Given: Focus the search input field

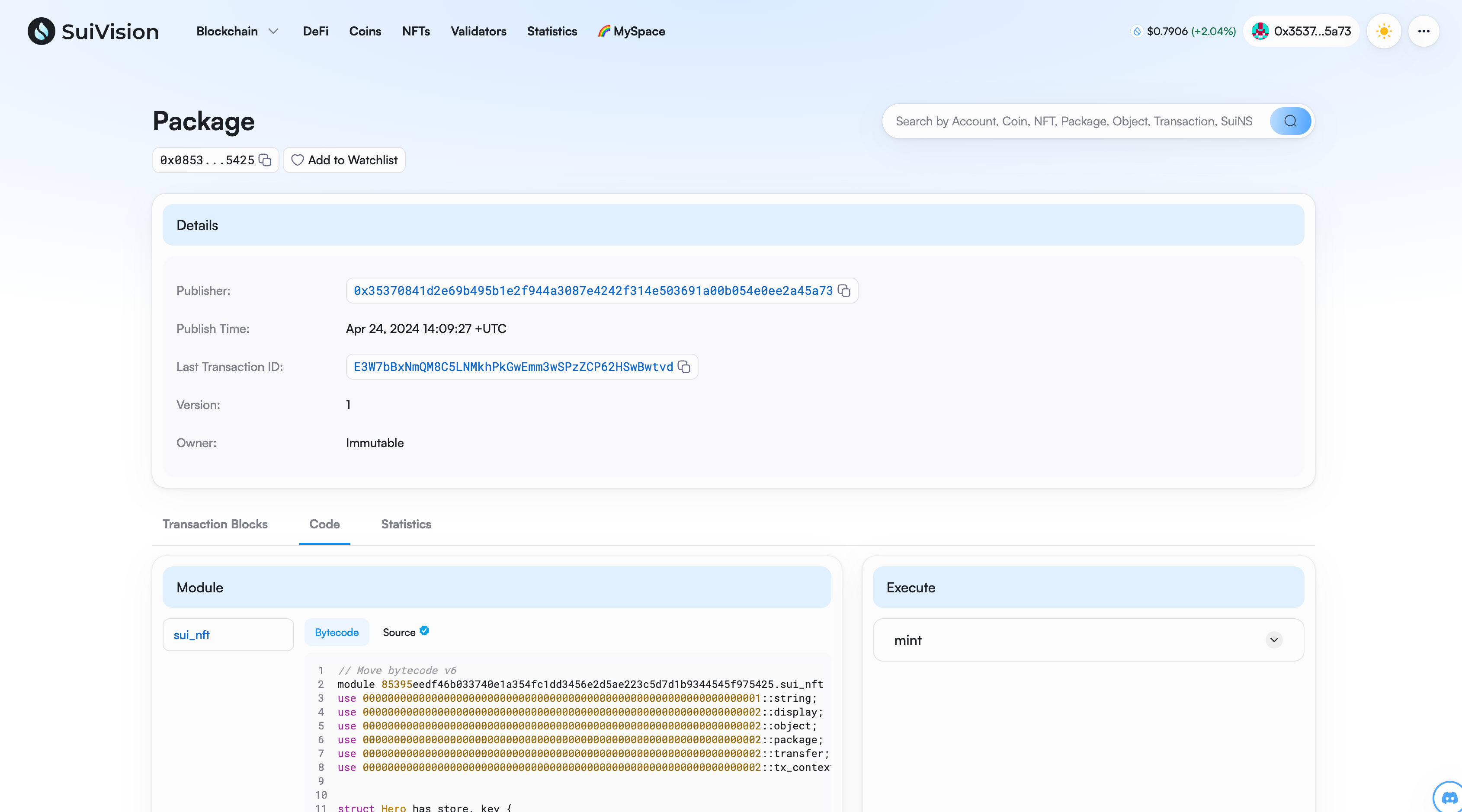Looking at the screenshot, I should [x=1075, y=121].
